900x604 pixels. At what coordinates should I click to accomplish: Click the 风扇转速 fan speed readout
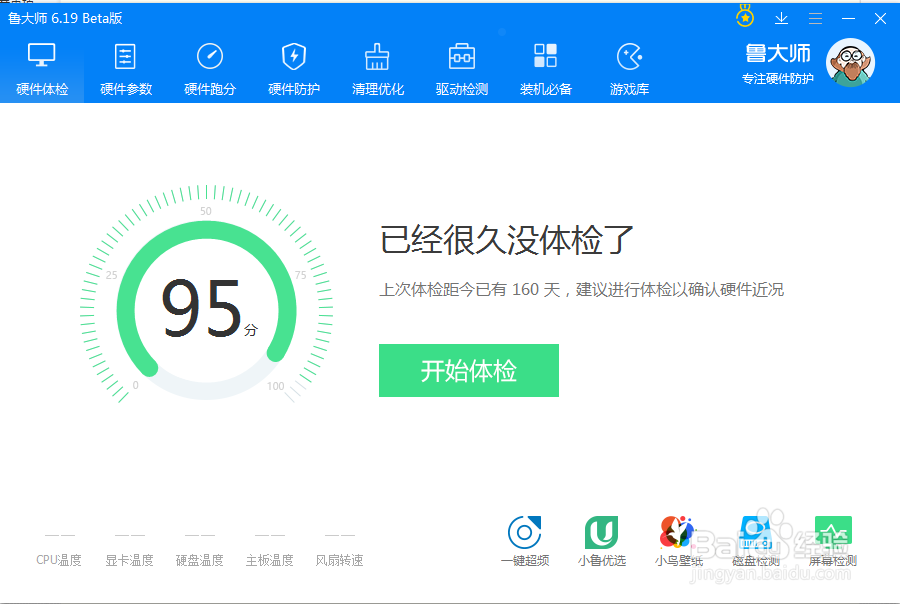[x=339, y=550]
